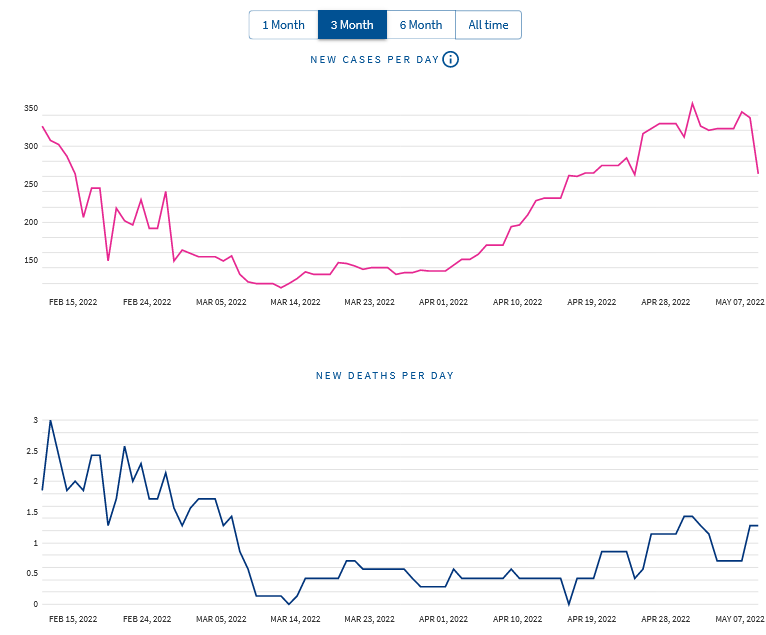
Task: Click APR 01, 2022 under deaths chart
Action: [444, 619]
